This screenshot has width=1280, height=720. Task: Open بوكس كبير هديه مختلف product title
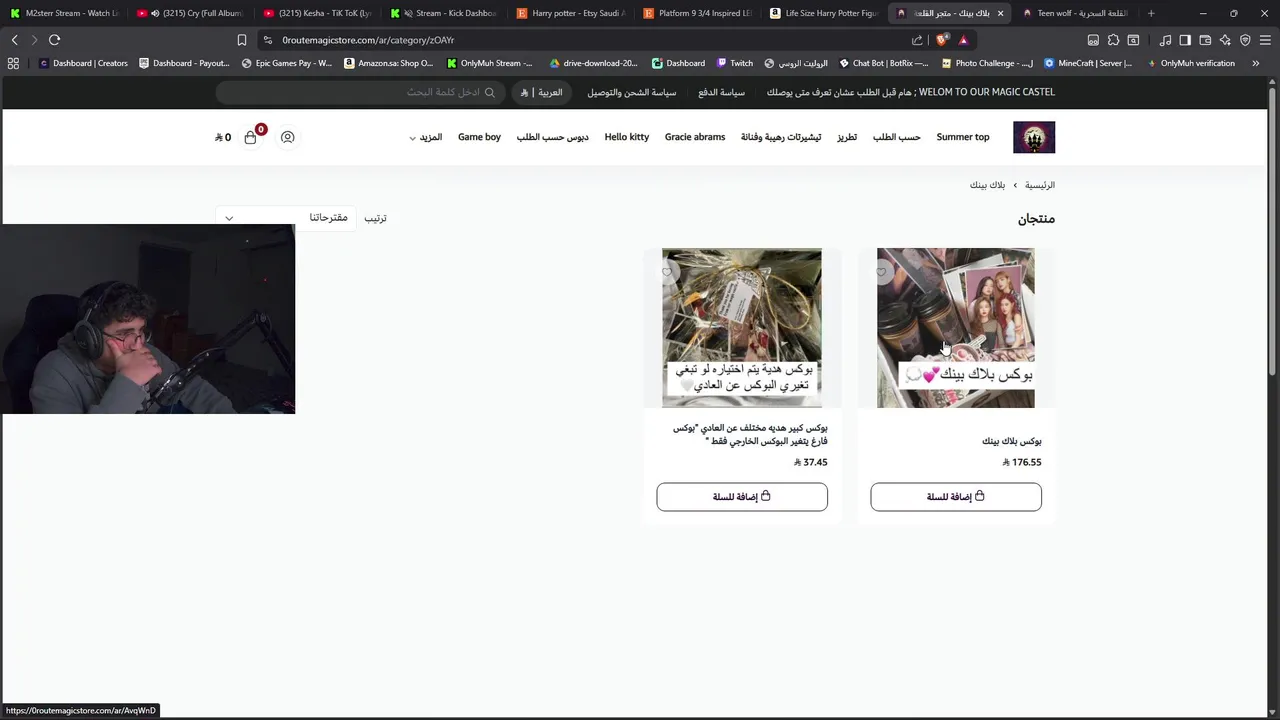(750, 434)
